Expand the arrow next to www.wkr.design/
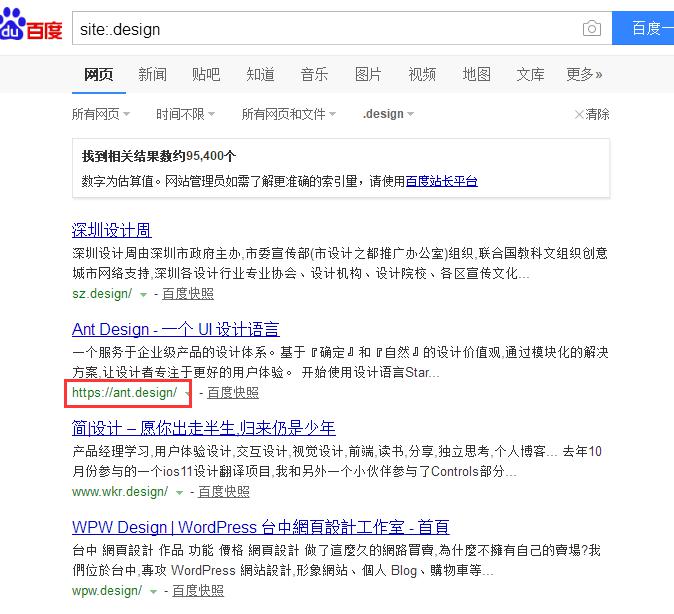Viewport: 674px width, 614px height. coord(179,492)
